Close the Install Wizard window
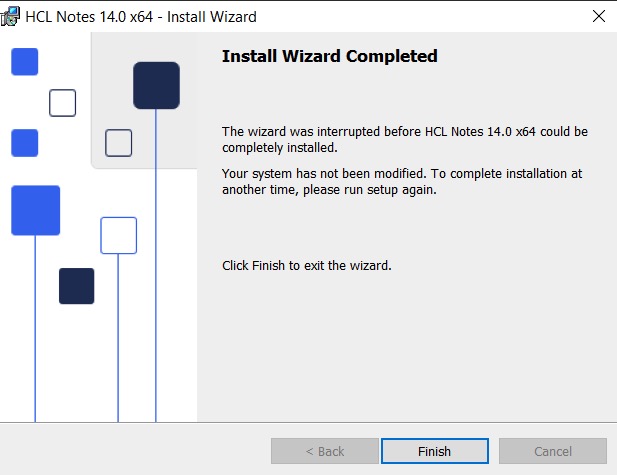617x475 pixels. click(x=598, y=16)
